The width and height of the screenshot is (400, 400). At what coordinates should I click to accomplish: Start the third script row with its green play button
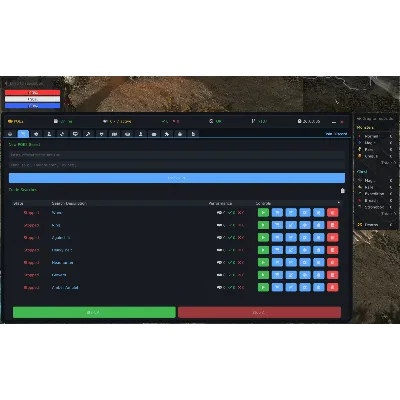[x=263, y=237]
